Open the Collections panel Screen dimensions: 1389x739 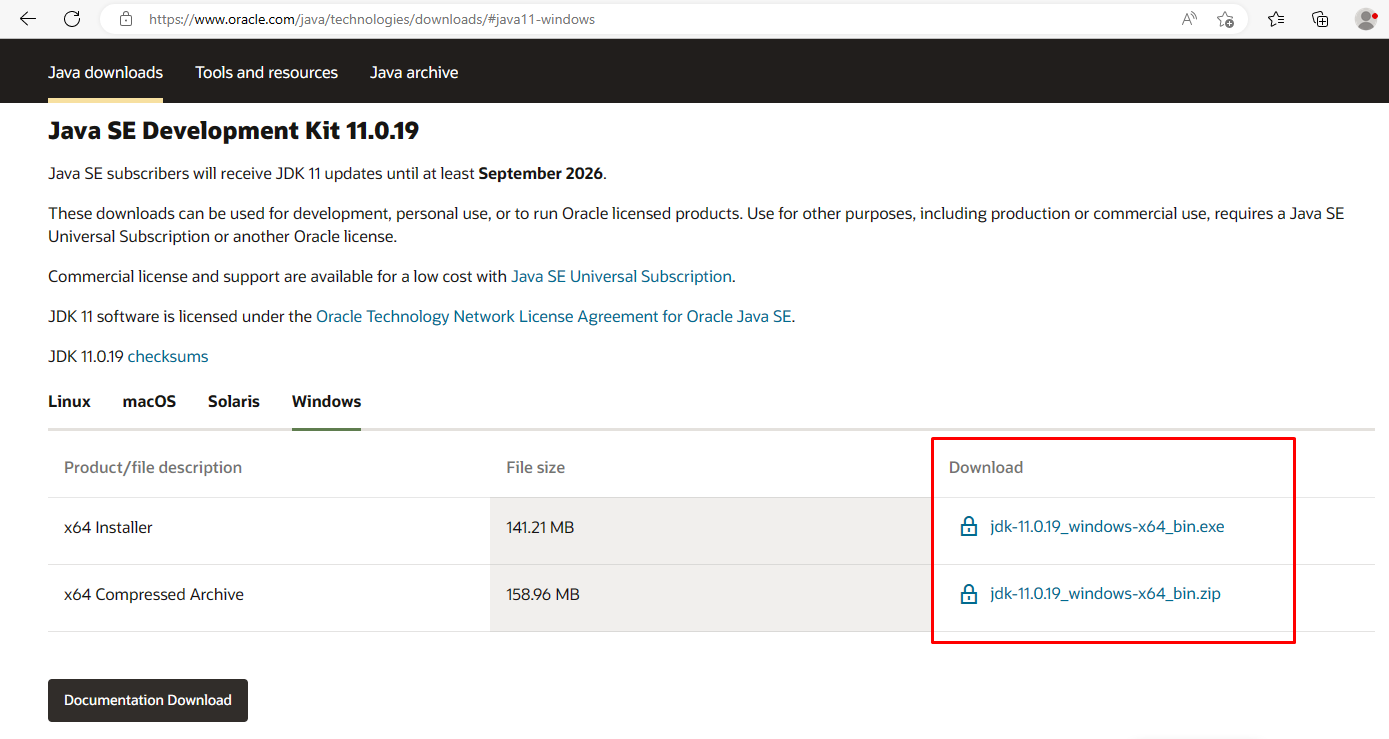[x=1320, y=18]
